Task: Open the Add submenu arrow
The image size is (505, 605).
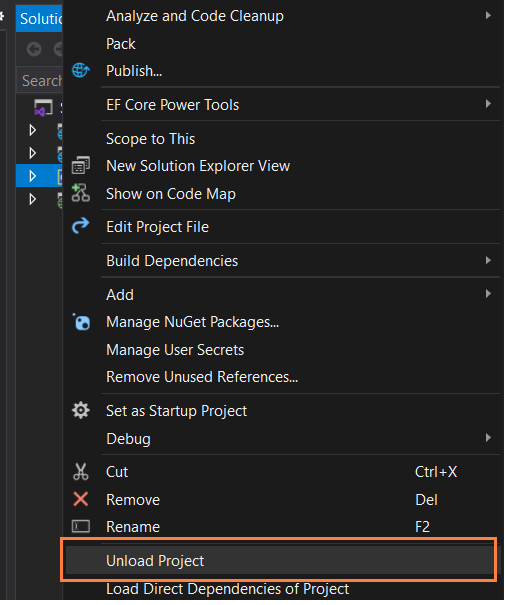Action: 488,294
